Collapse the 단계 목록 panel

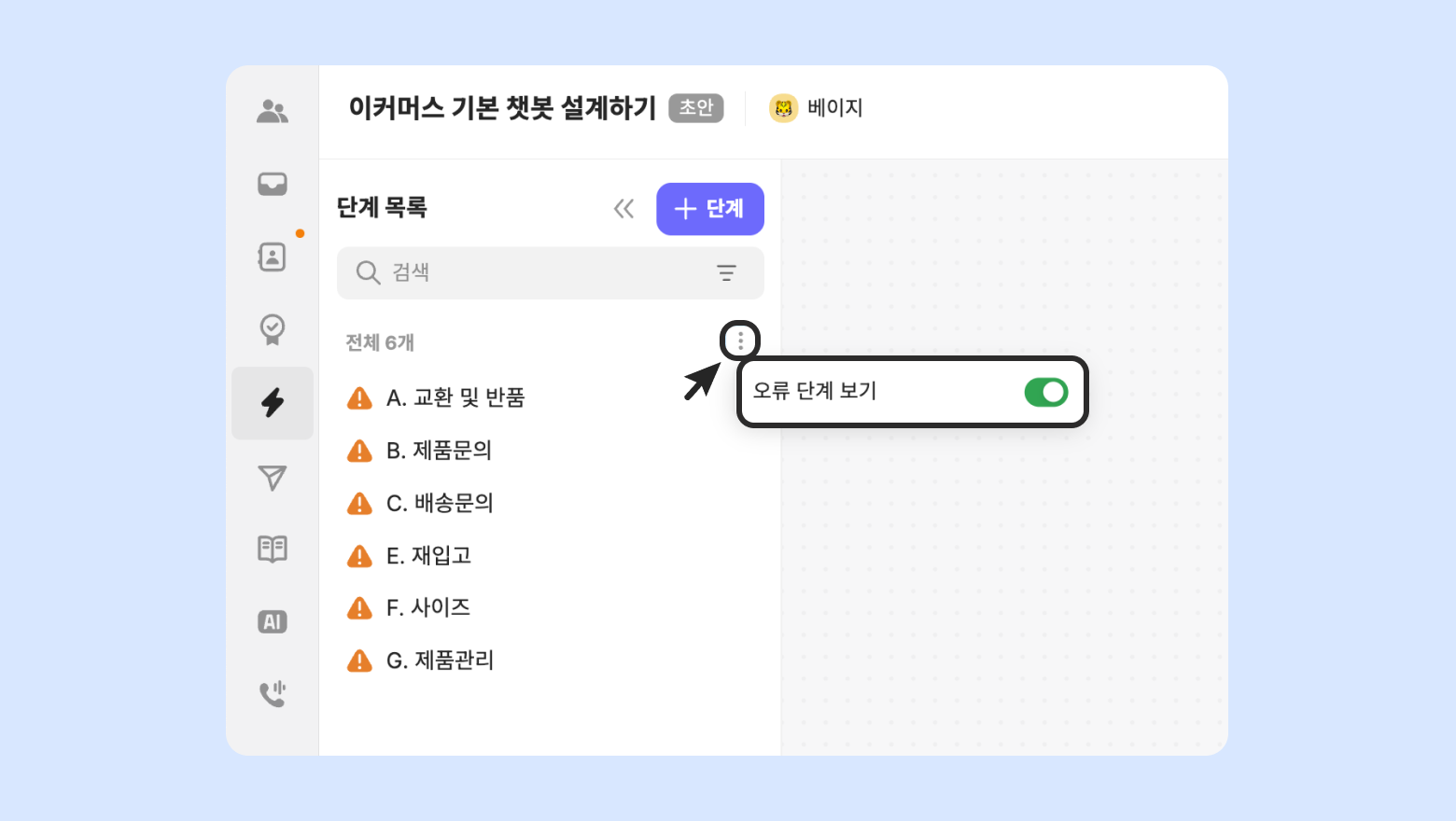point(623,209)
